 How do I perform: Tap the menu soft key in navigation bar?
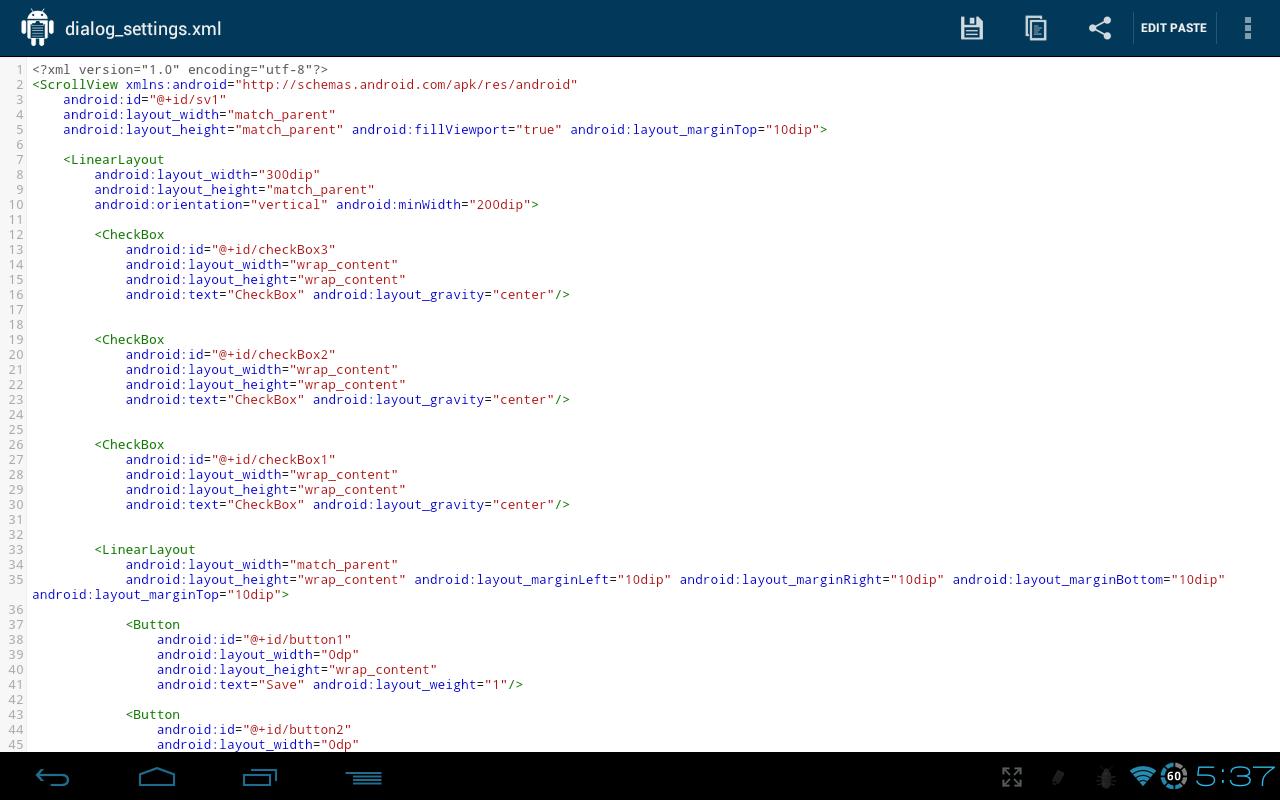(x=363, y=777)
